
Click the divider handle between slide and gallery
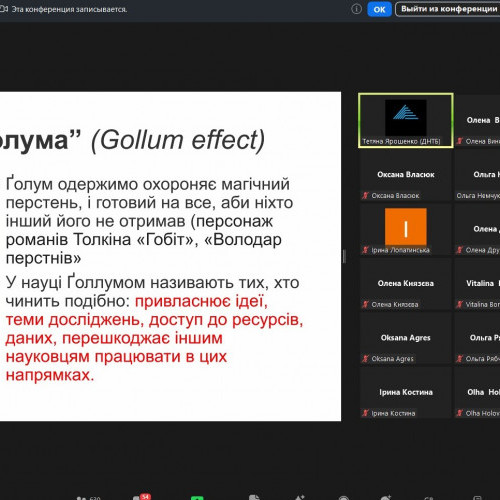tap(344, 256)
